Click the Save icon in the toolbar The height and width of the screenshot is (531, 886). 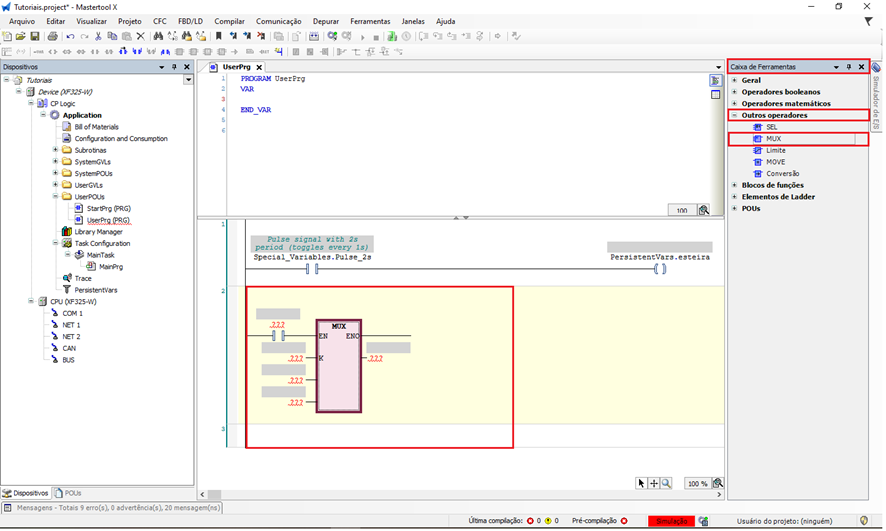click(x=35, y=36)
